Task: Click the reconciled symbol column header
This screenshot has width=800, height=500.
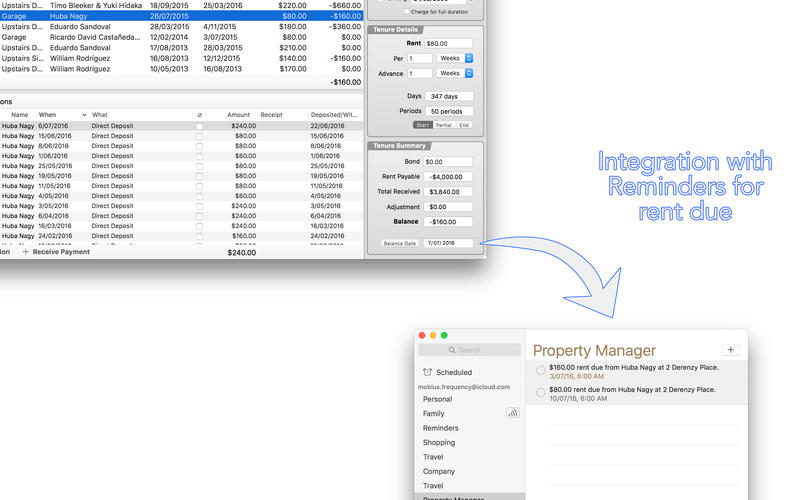Action: point(199,115)
